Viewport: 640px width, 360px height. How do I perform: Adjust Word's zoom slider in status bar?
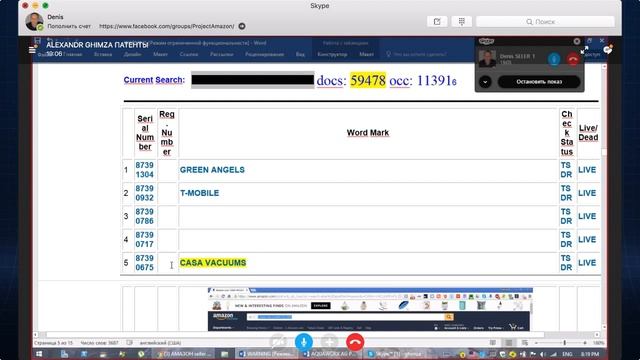(564, 343)
